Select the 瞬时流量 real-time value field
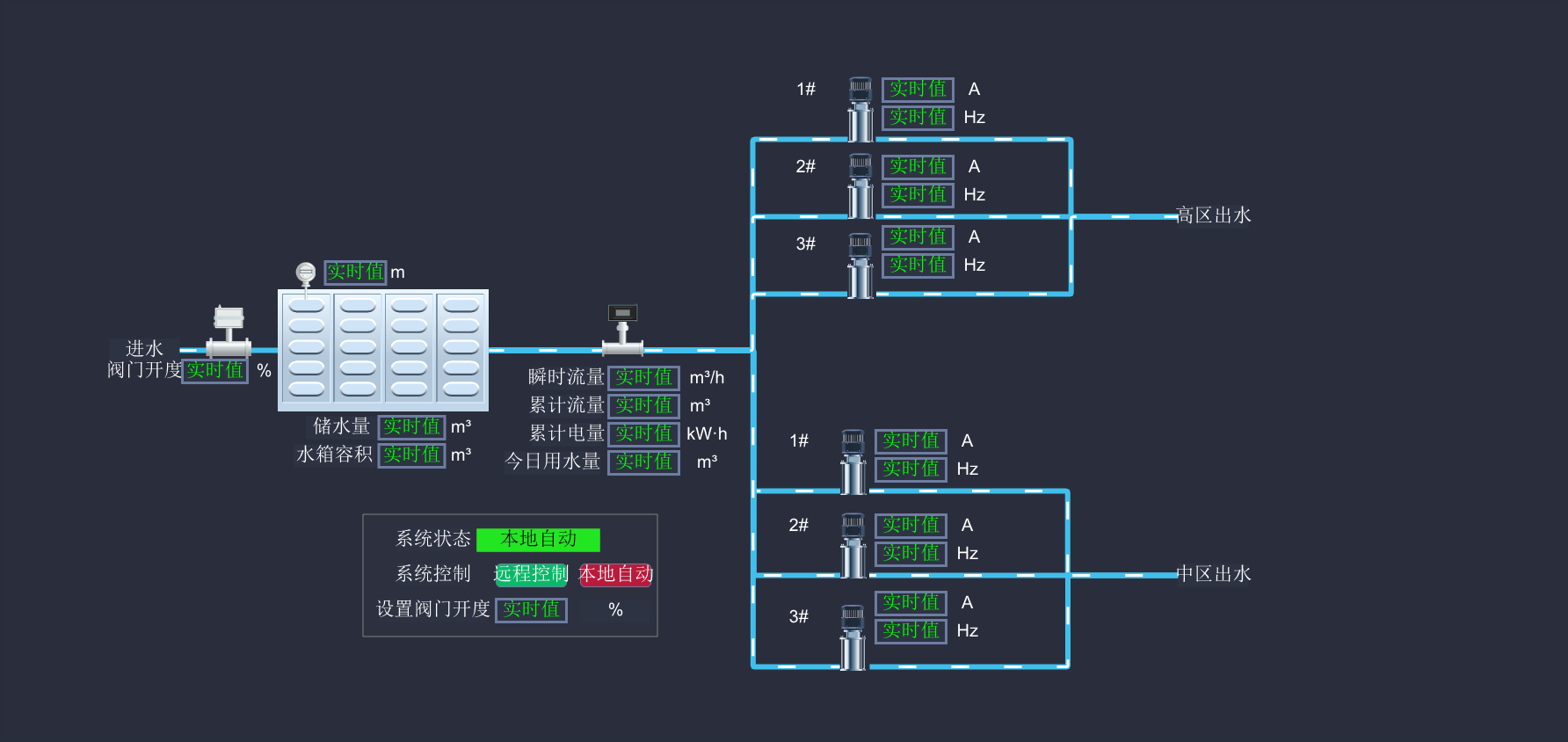The height and width of the screenshot is (742, 1568). point(643,377)
